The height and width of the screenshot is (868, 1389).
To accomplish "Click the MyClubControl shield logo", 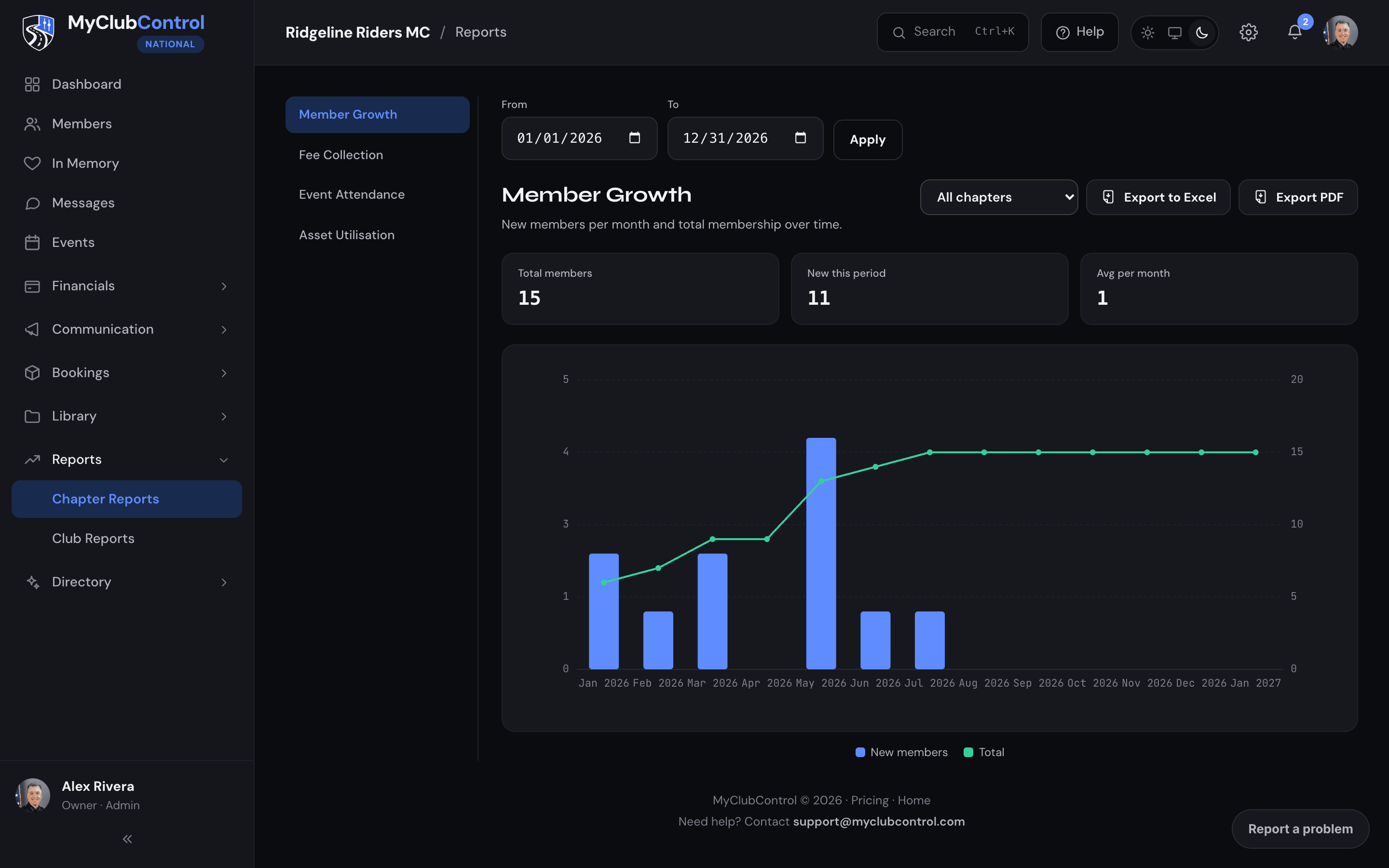I will coord(38,32).
